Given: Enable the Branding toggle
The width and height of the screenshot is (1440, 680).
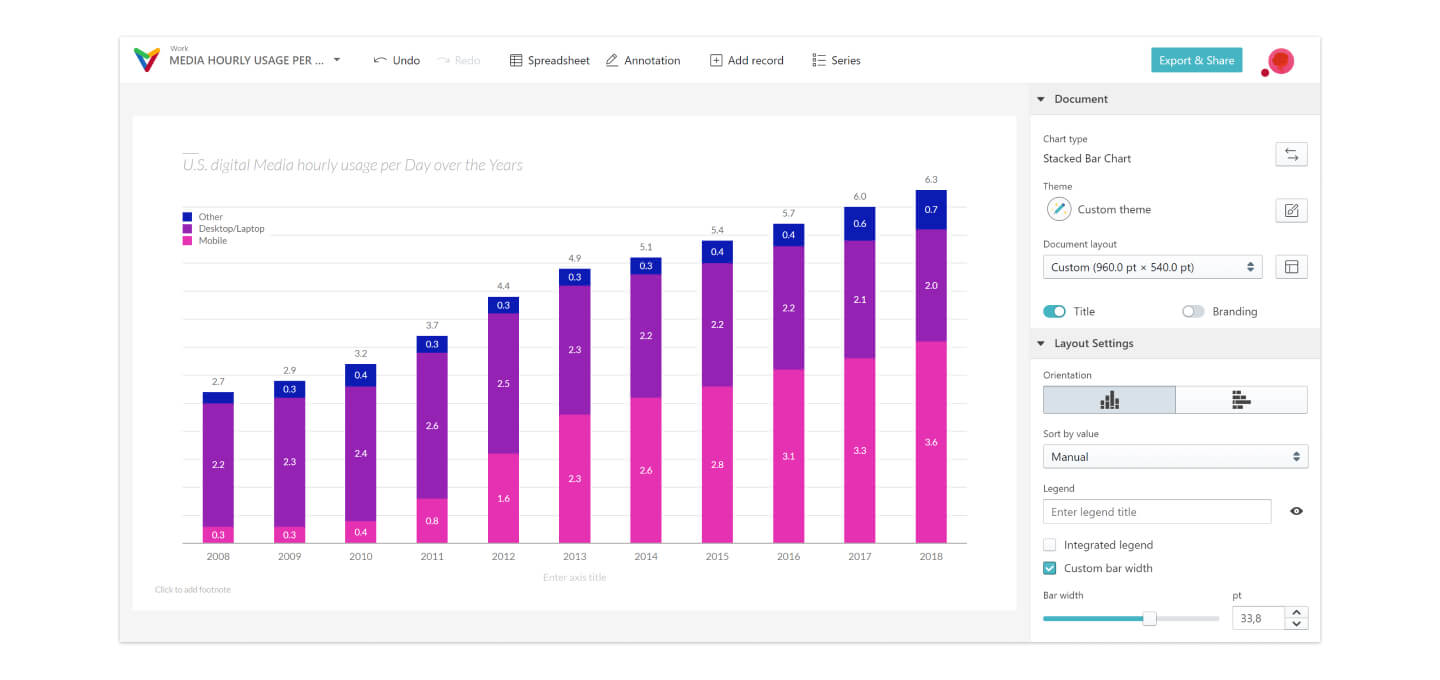Looking at the screenshot, I should (1193, 312).
